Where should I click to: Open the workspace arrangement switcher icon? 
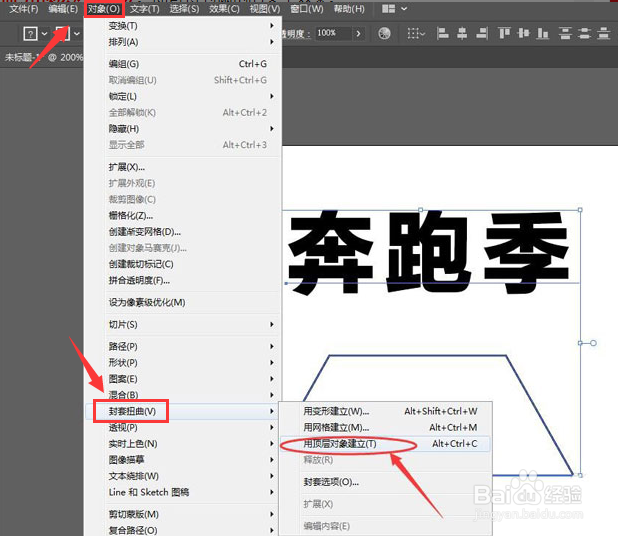pos(394,9)
